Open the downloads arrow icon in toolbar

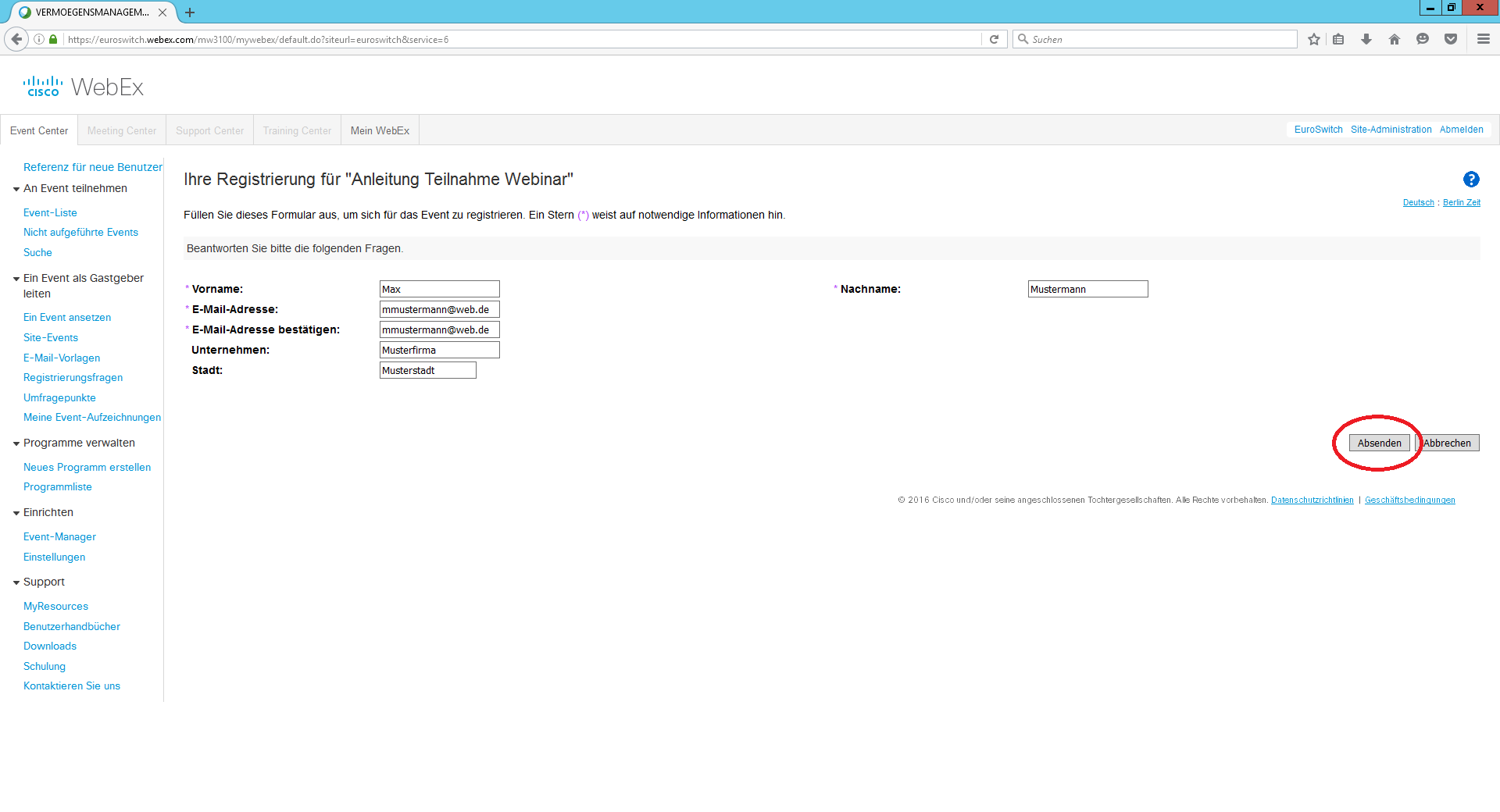(x=1366, y=39)
